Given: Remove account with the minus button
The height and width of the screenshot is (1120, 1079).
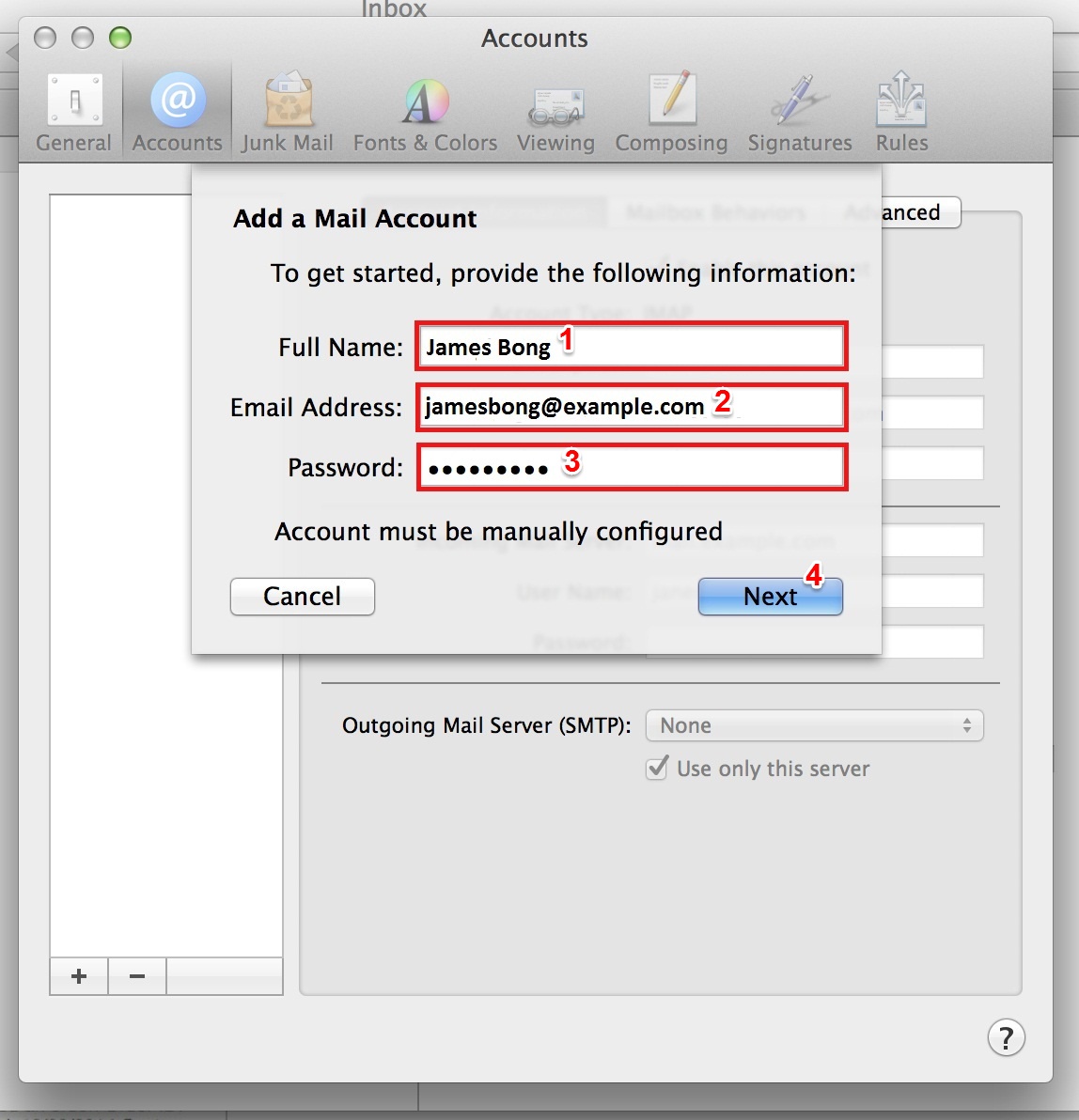Looking at the screenshot, I should (x=137, y=975).
